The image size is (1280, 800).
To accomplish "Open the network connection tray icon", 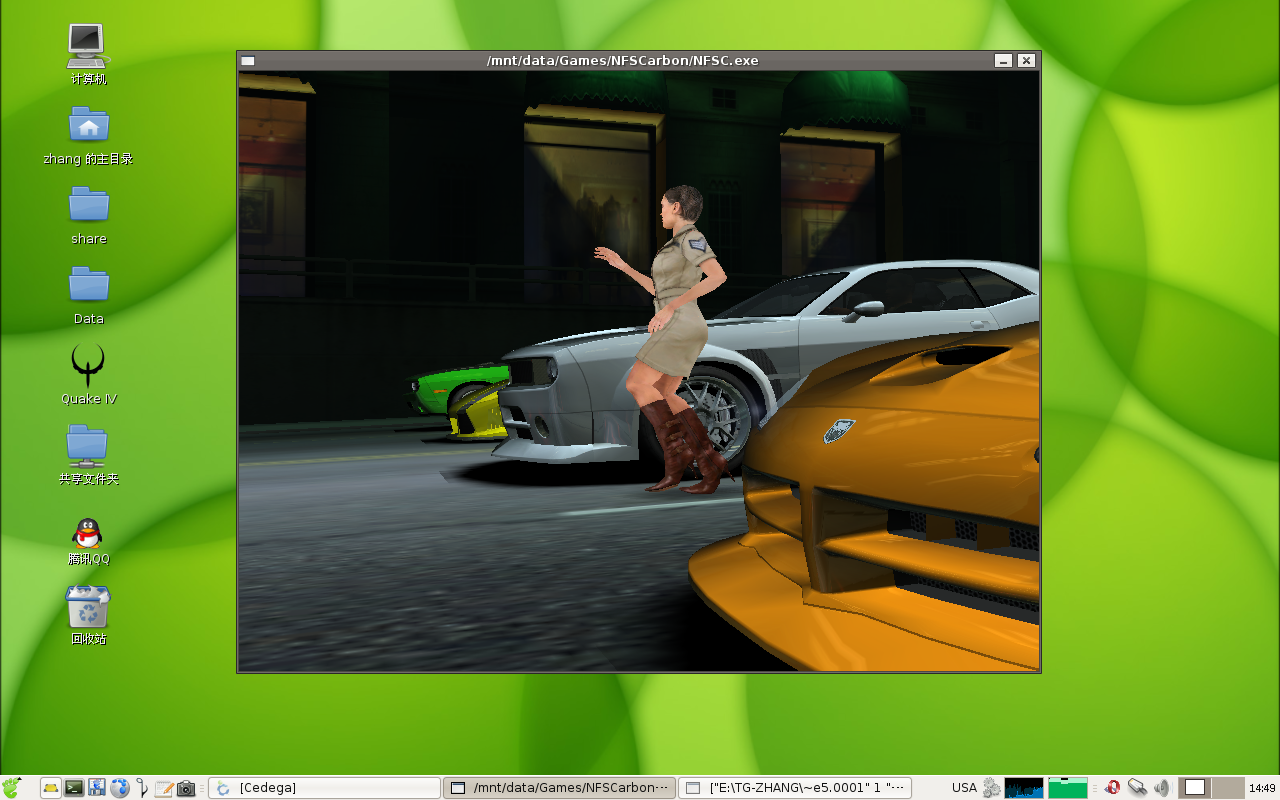I will pos(1137,788).
